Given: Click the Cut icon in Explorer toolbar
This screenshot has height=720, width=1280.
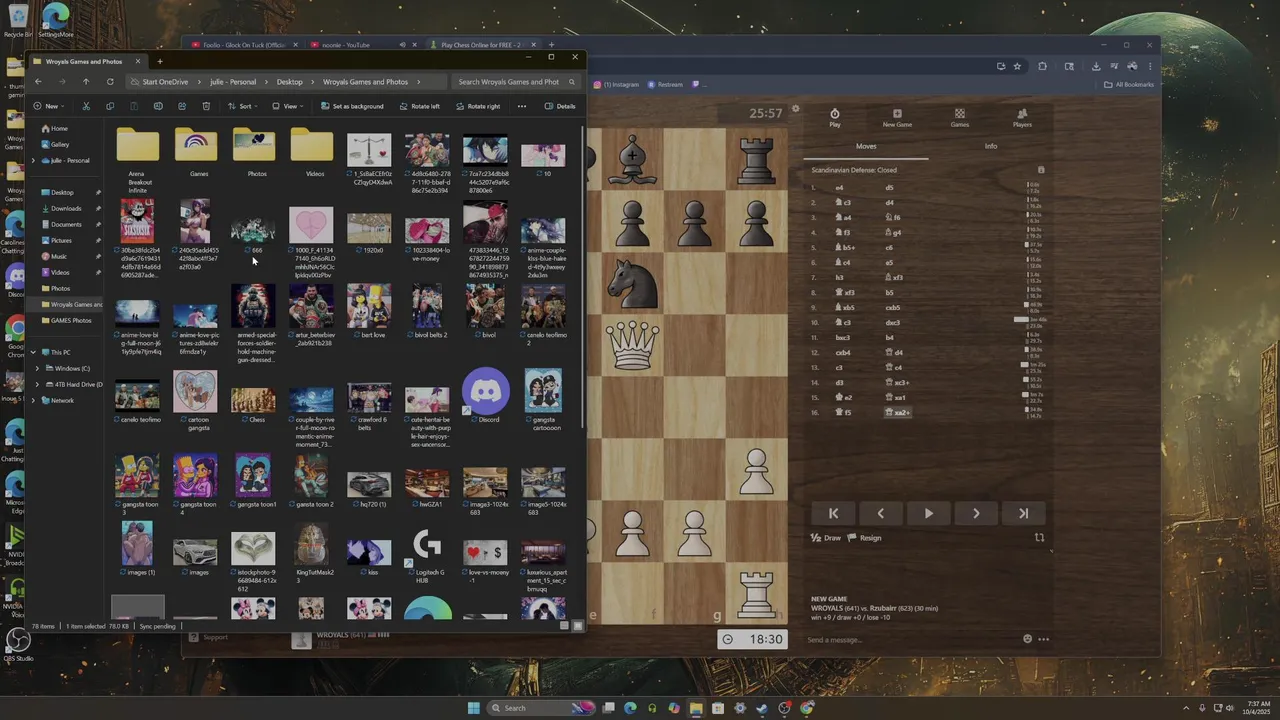Looking at the screenshot, I should pyautogui.click(x=86, y=106).
